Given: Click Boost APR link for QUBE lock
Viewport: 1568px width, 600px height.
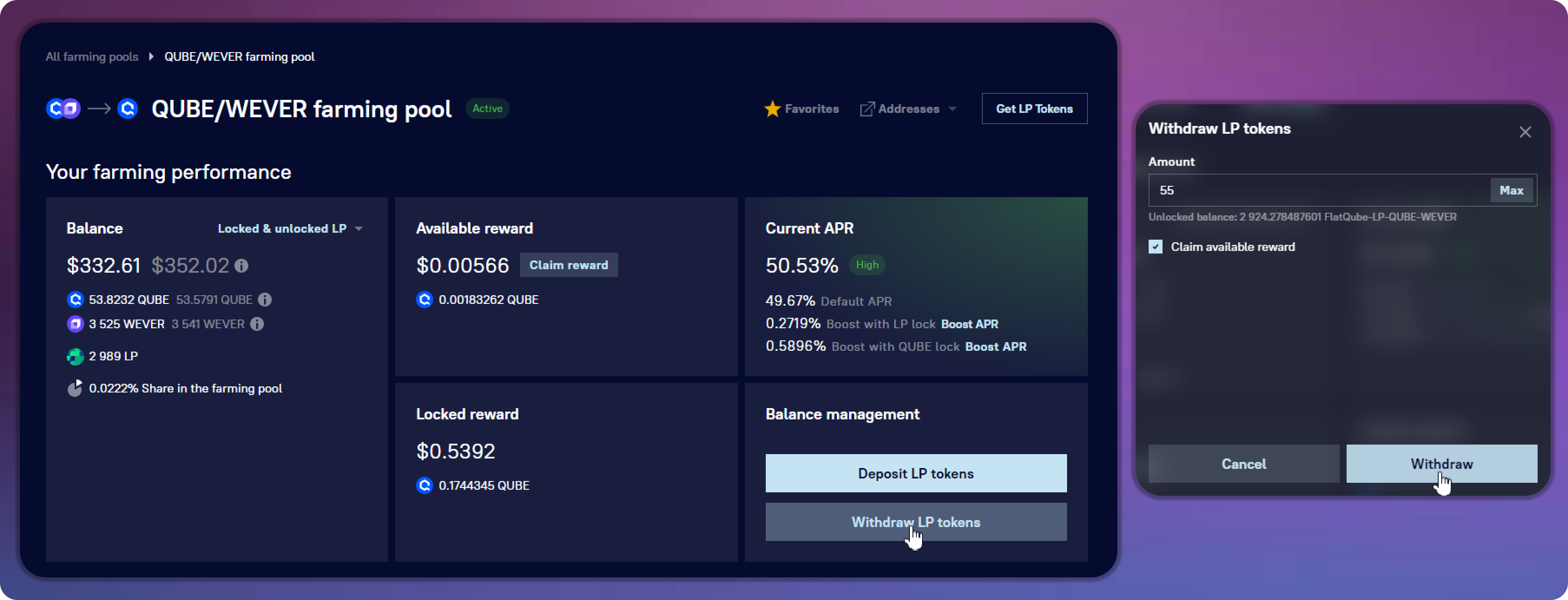Looking at the screenshot, I should pos(996,347).
